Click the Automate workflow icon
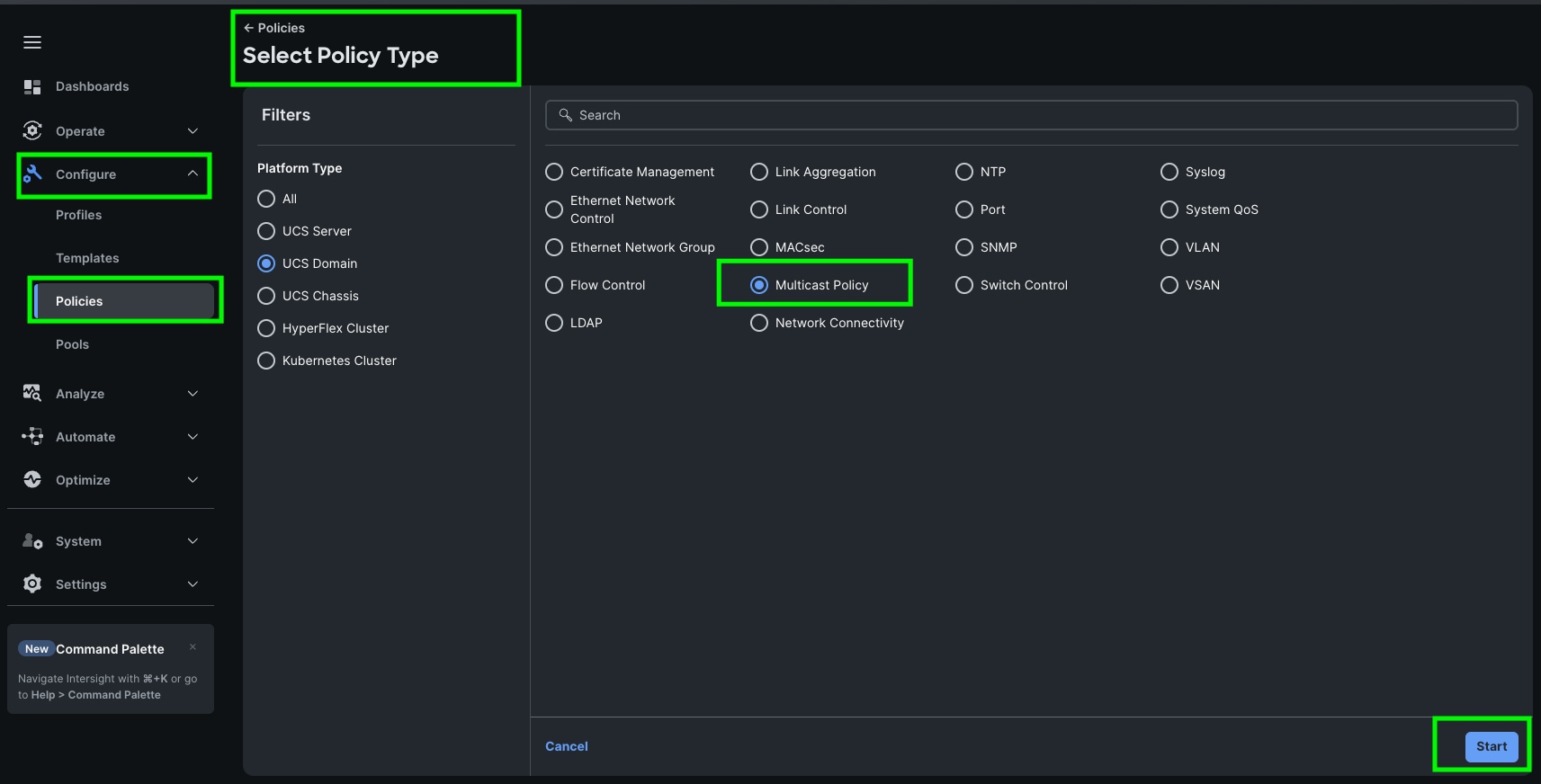Image resolution: width=1541 pixels, height=784 pixels. click(32, 437)
